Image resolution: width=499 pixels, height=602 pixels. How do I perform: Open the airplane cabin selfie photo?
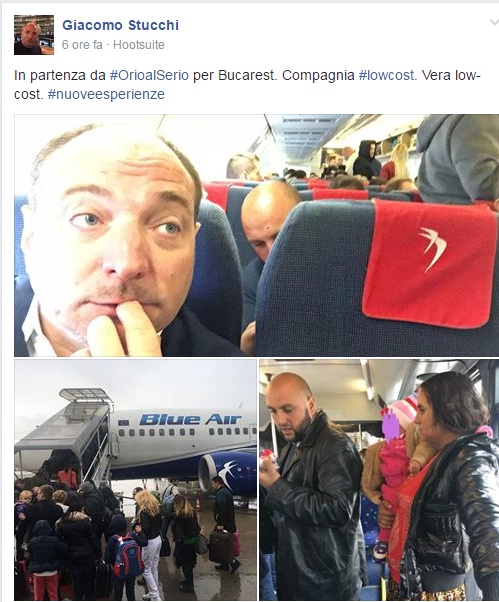point(256,235)
